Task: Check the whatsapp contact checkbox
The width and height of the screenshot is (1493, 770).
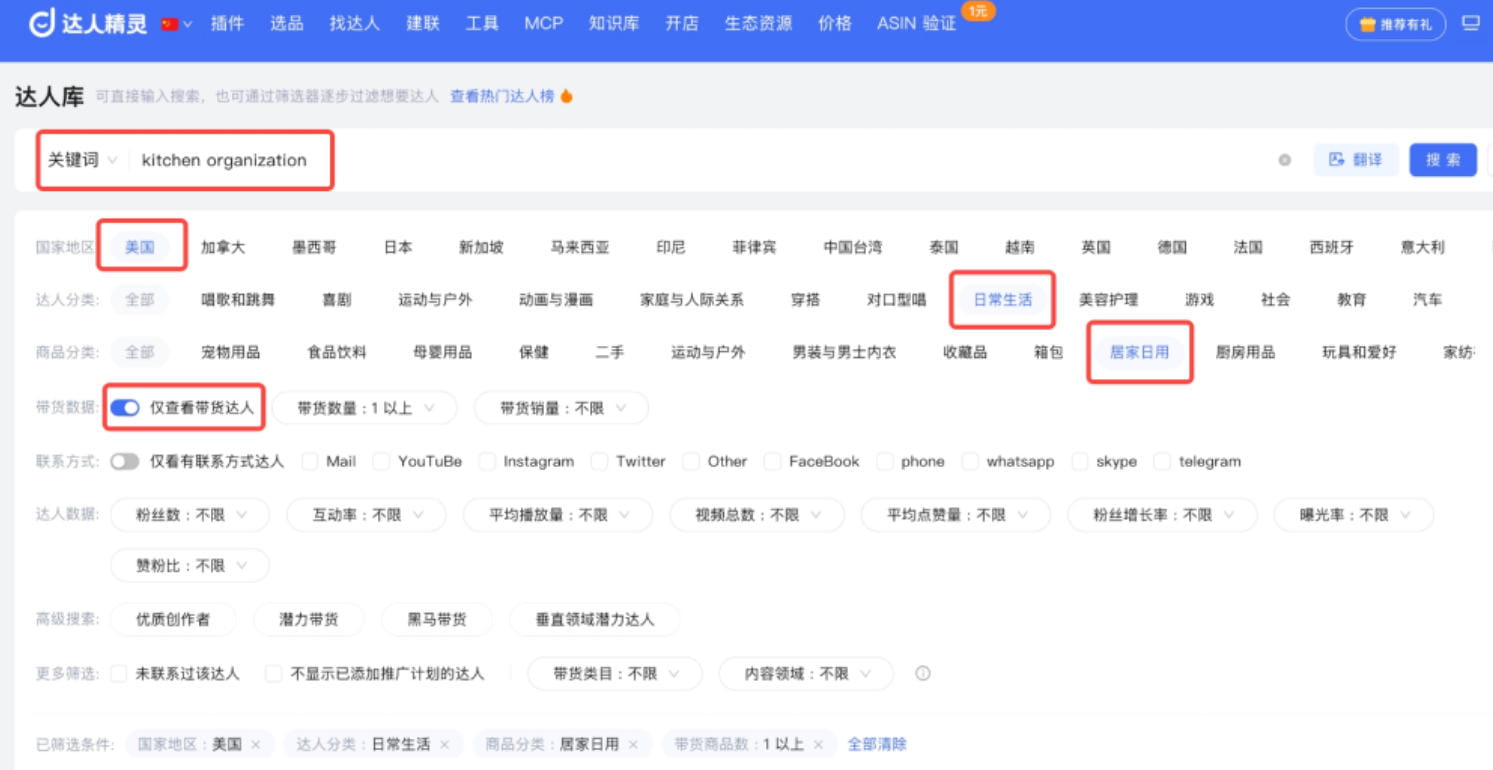Action: [x=970, y=461]
